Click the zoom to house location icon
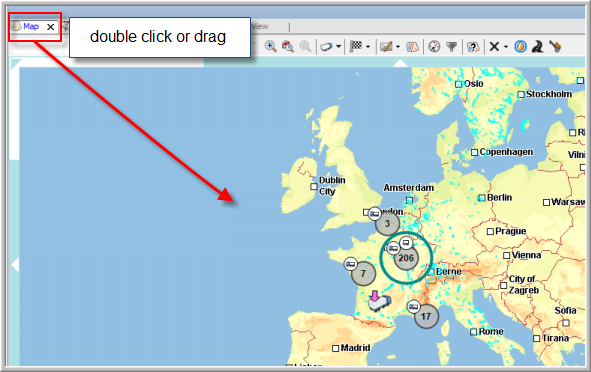The height and width of the screenshot is (372, 591). [288, 46]
